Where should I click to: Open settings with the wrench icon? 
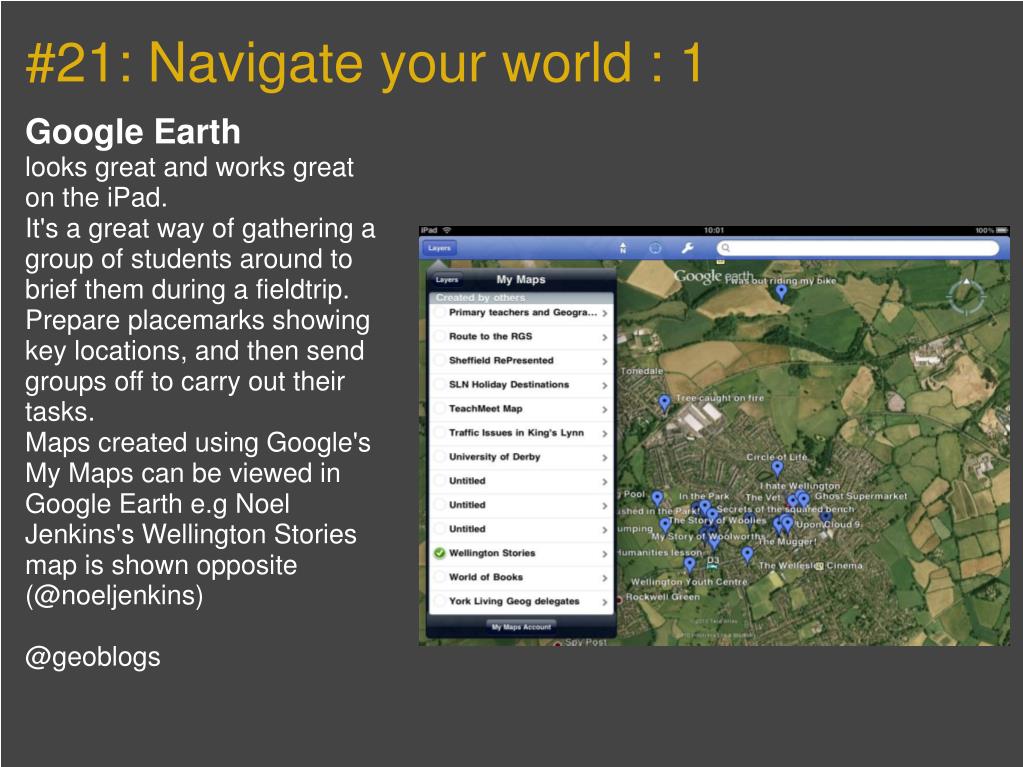tap(687, 248)
